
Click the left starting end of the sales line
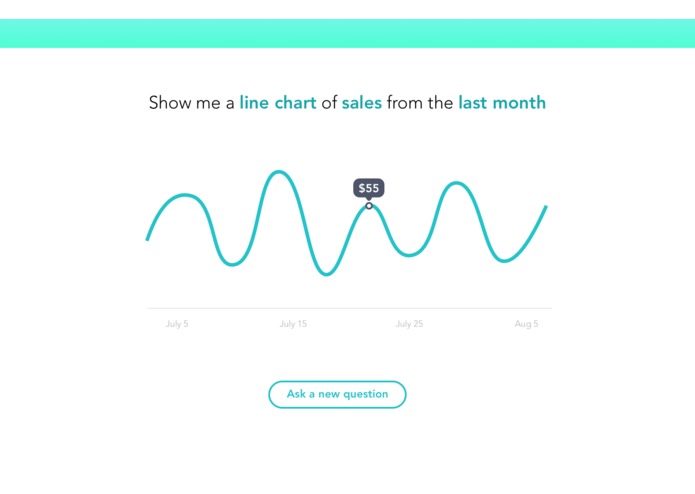pyautogui.click(x=147, y=239)
